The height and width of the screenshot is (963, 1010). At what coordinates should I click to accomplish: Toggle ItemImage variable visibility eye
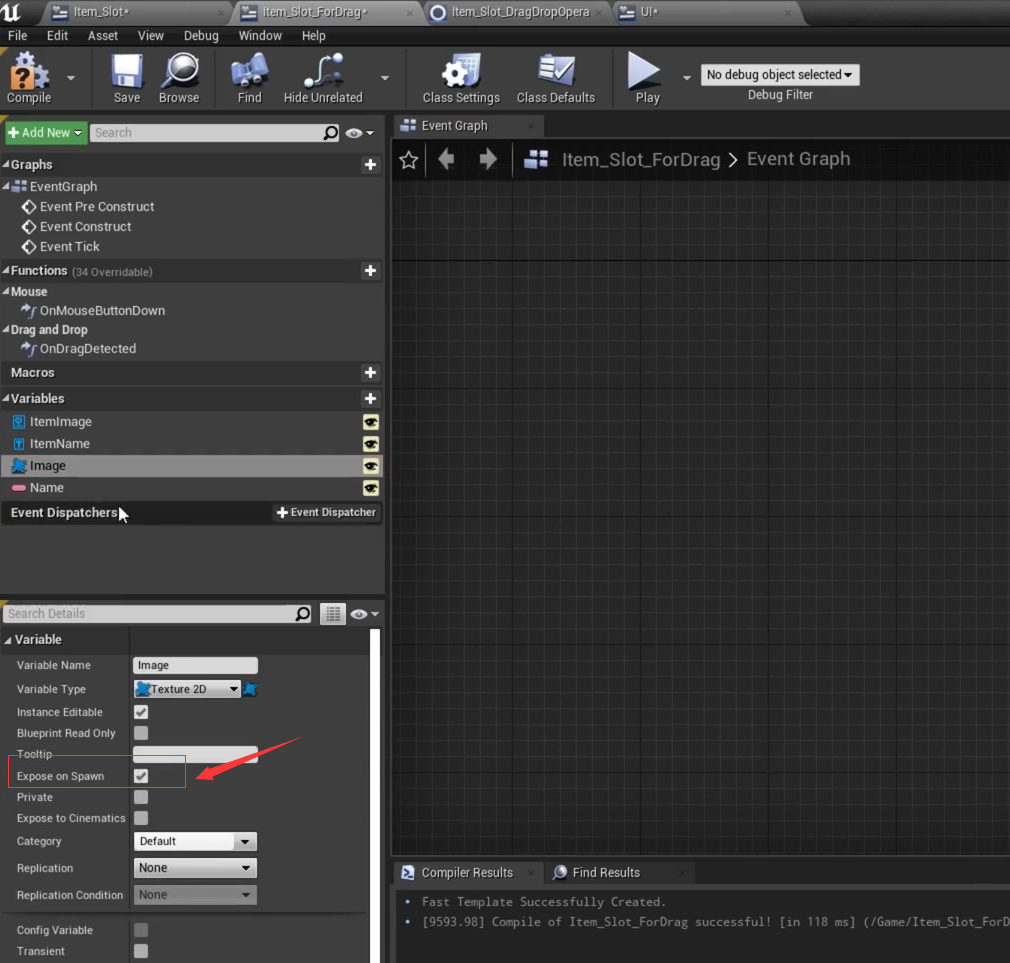click(x=370, y=422)
